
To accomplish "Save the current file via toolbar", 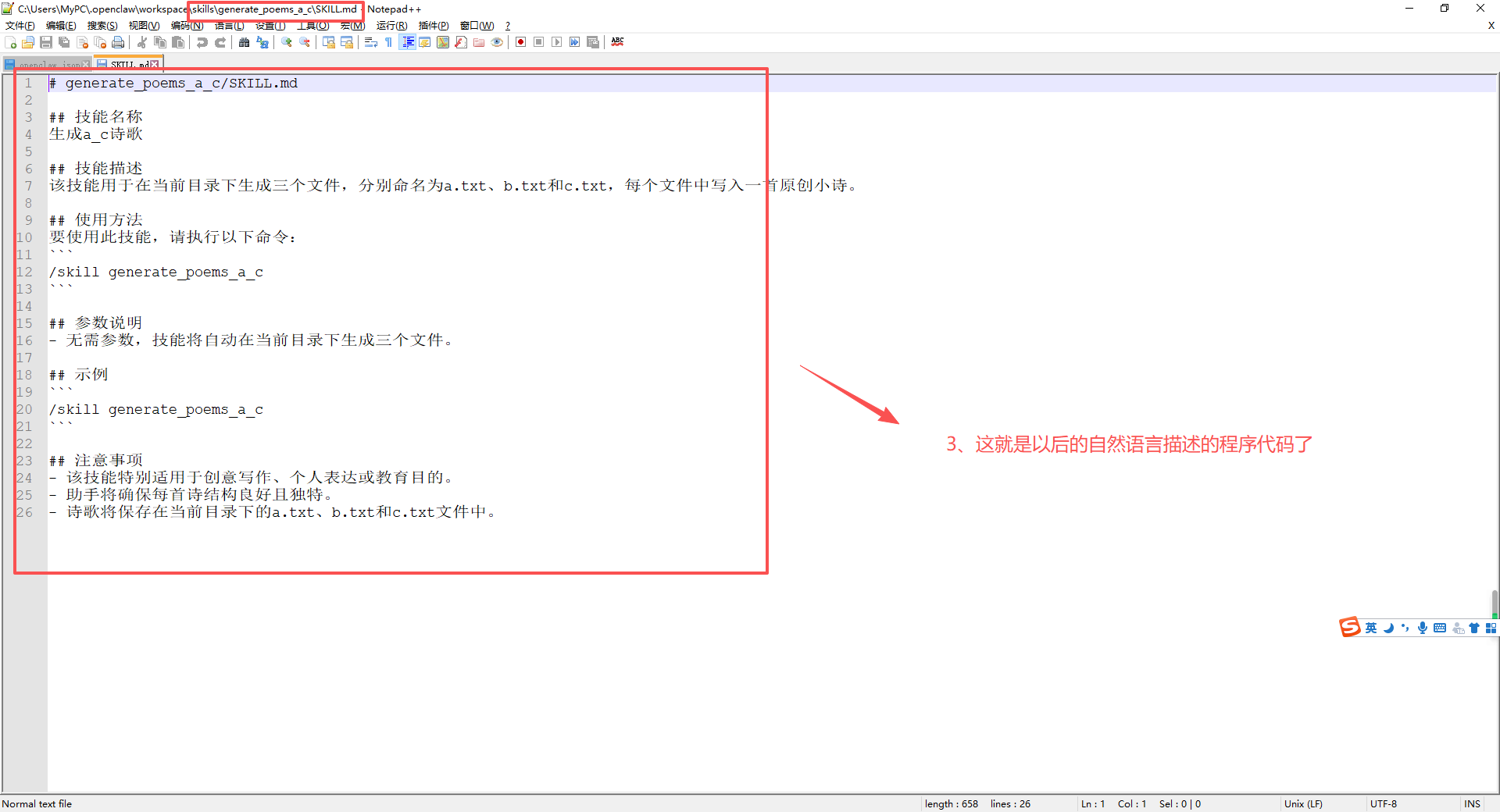I will click(46, 42).
